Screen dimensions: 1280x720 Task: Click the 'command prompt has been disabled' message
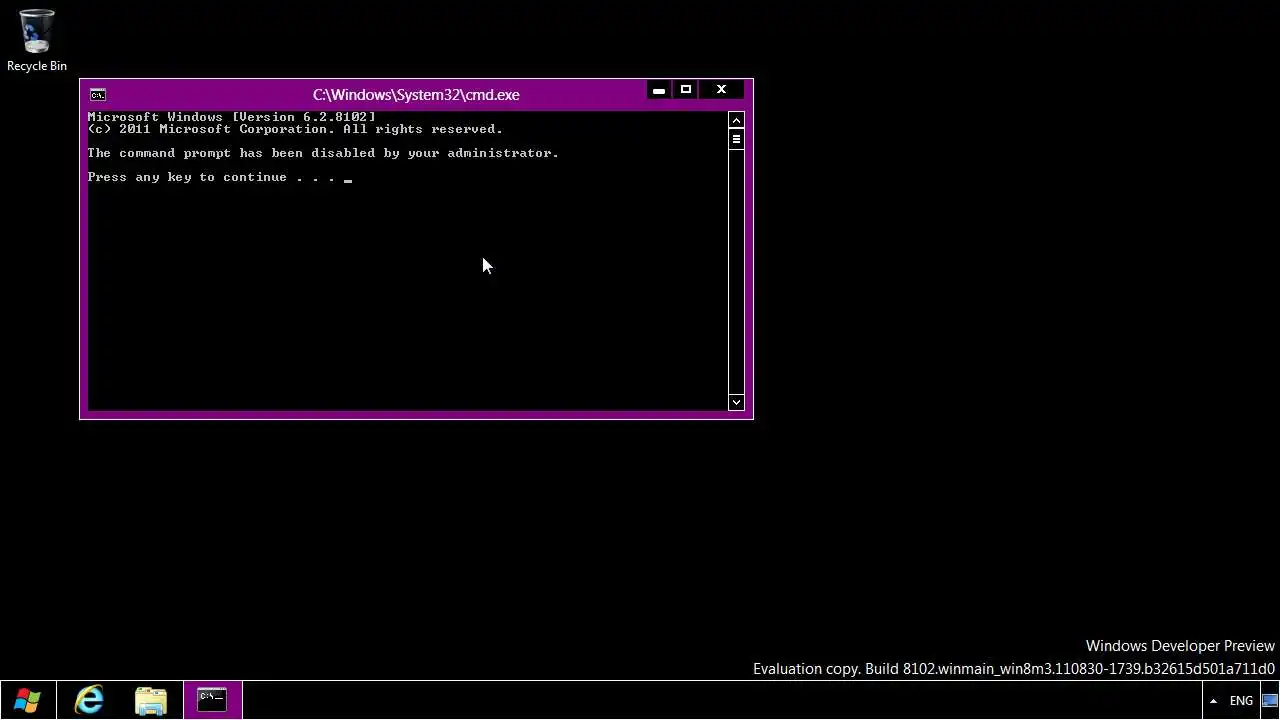323,153
